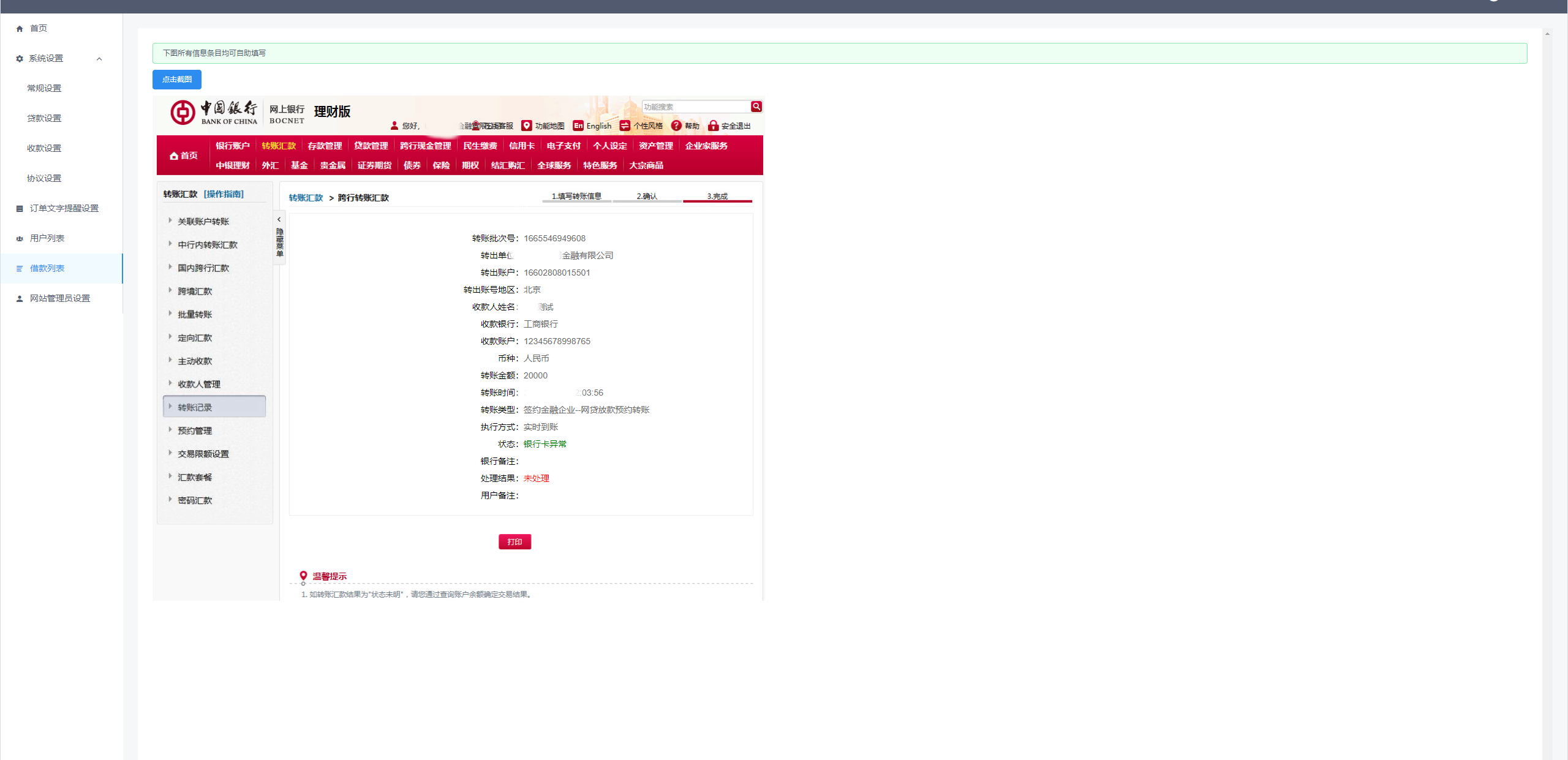Click the 功能搜索 search input field

click(696, 107)
